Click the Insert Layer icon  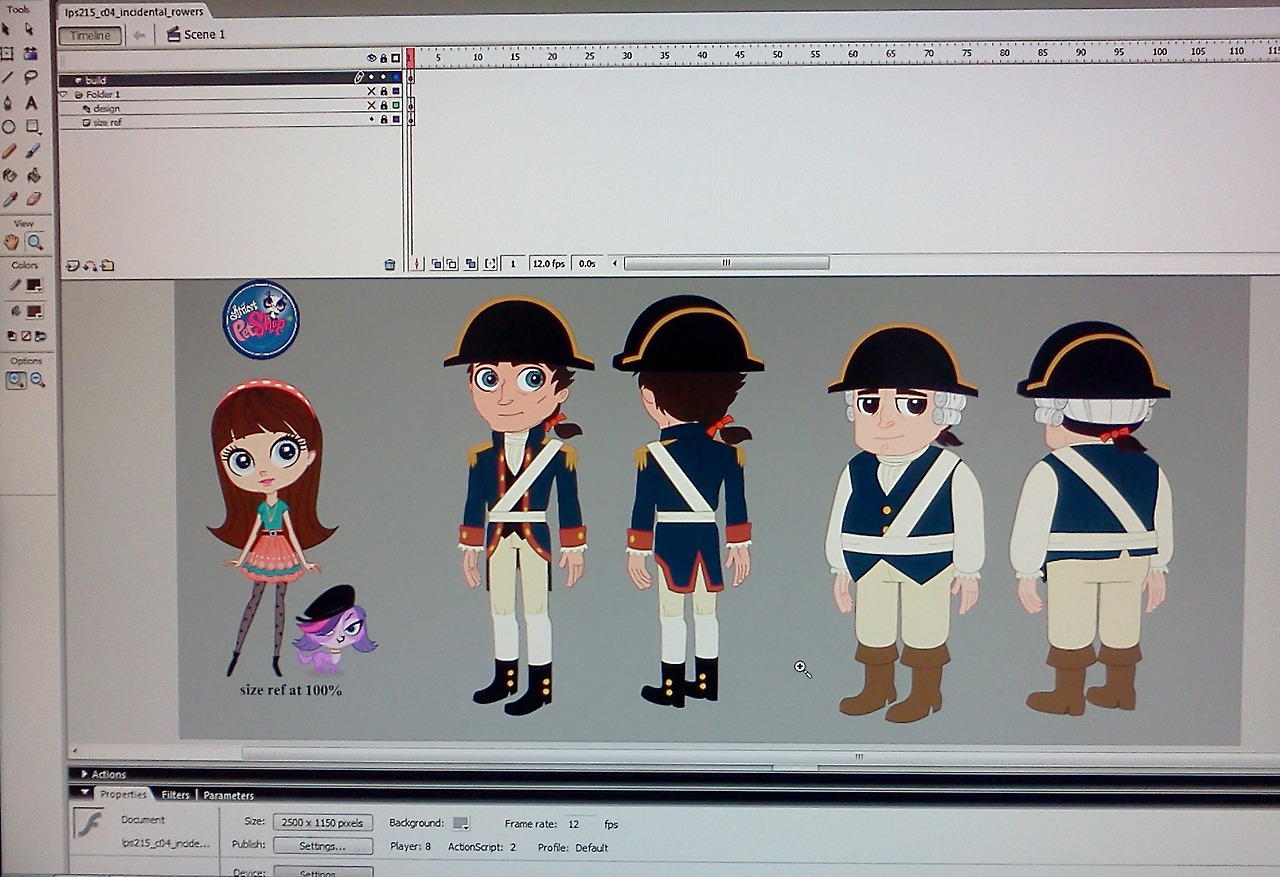[x=72, y=265]
